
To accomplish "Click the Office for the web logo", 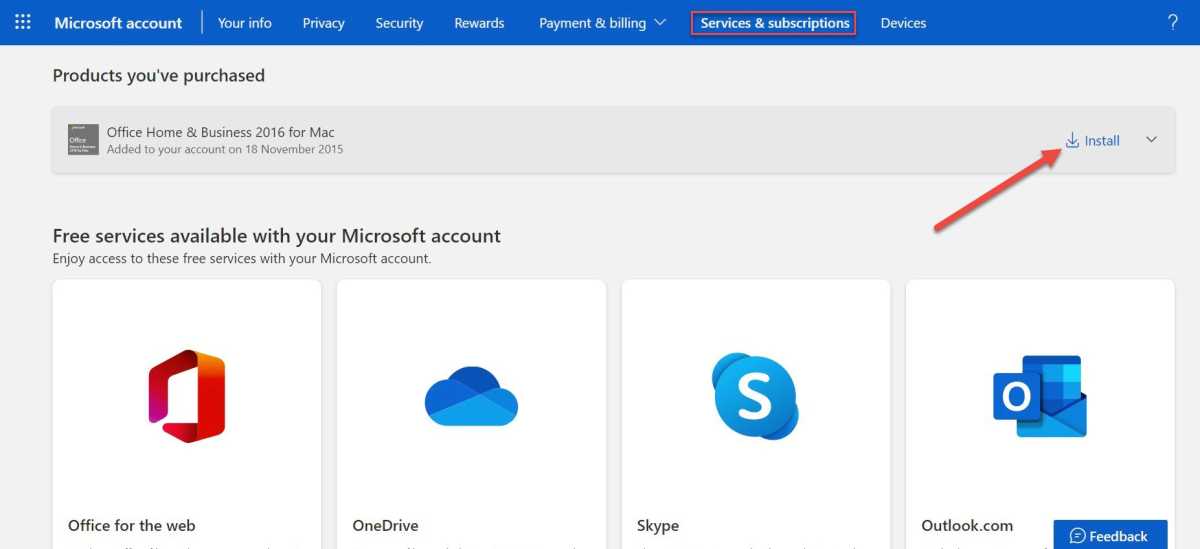I will pyautogui.click(x=186, y=396).
